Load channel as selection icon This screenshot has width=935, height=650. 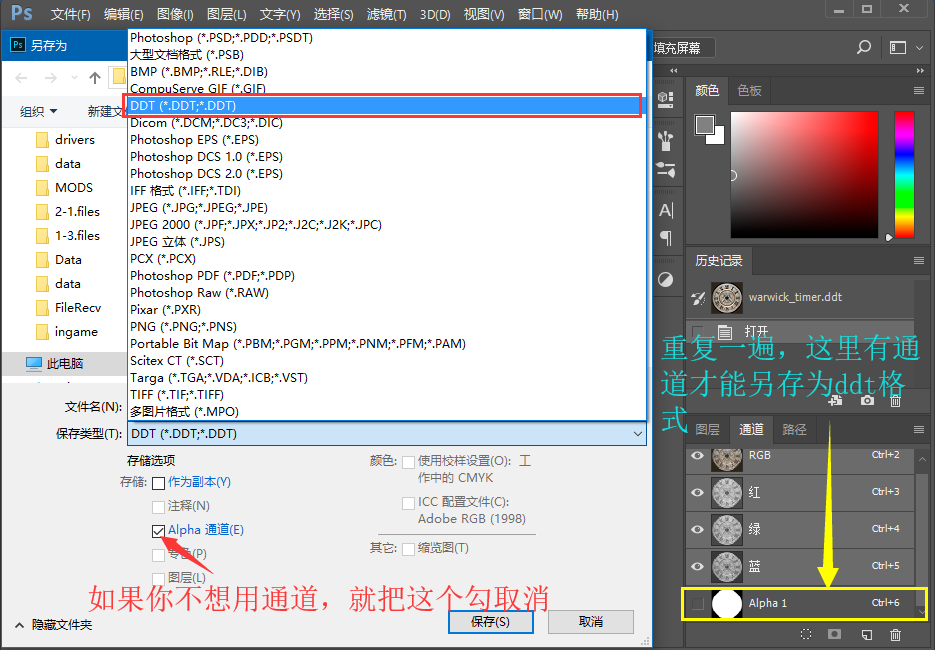pyautogui.click(x=806, y=634)
